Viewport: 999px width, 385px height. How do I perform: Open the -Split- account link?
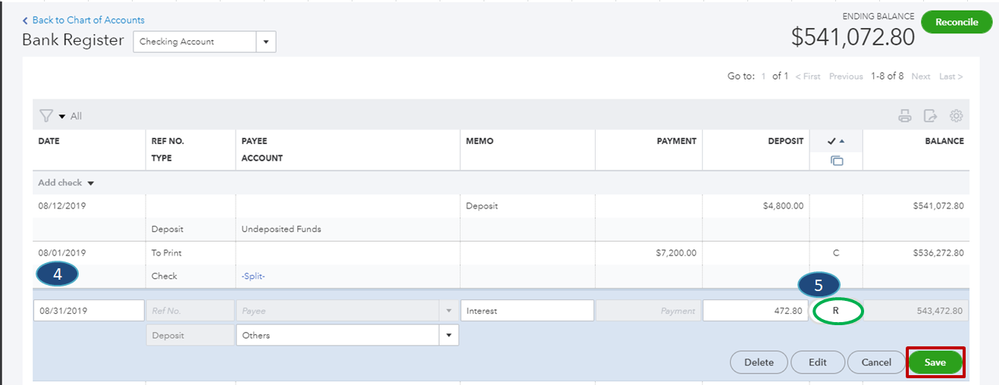pyautogui.click(x=253, y=276)
